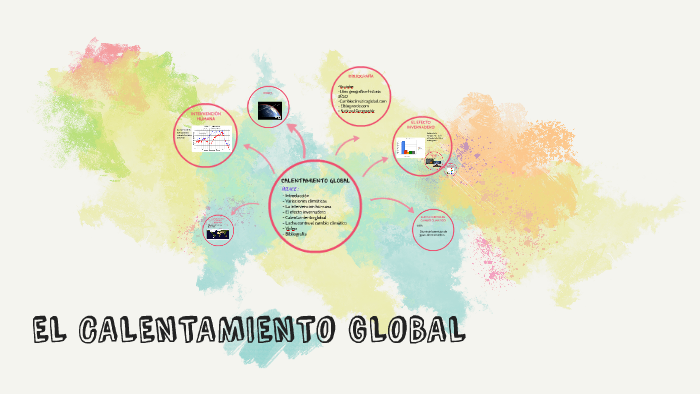Open the INTERVENCIÓN HUMANA topic circle

pos(205,135)
